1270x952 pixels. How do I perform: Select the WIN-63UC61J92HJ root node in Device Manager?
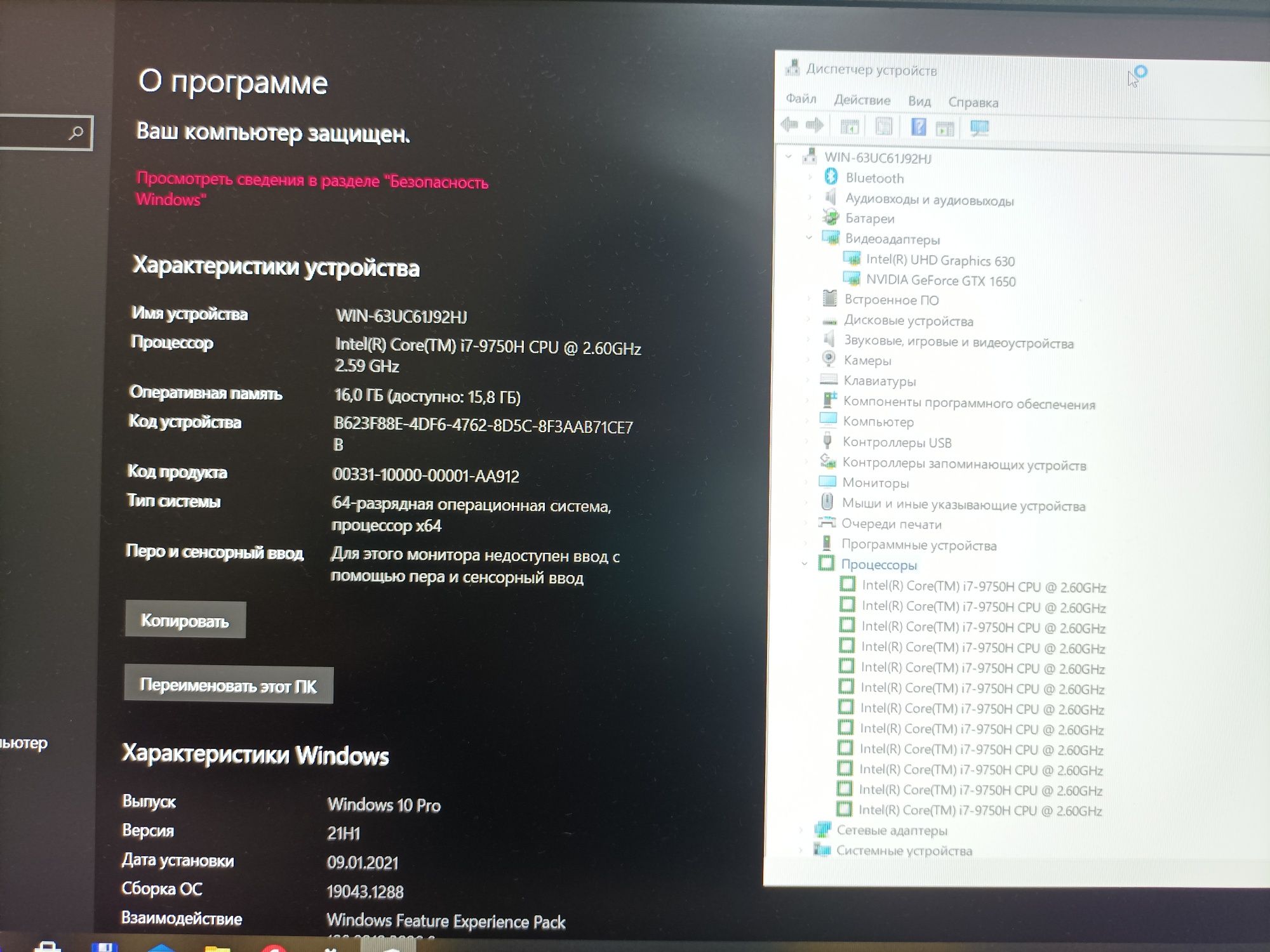pos(878,158)
